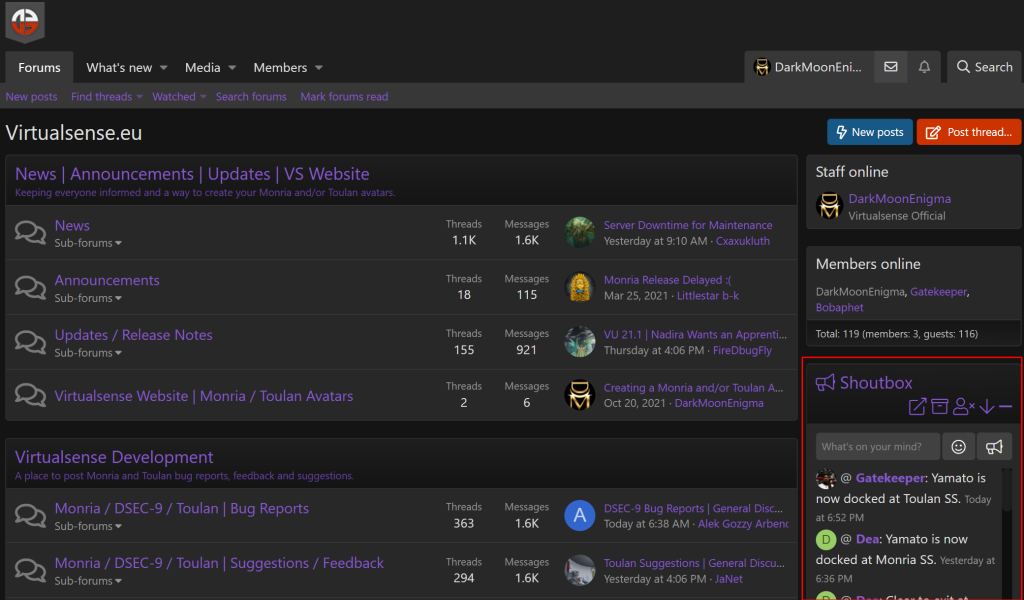Open the alerts bell icon
1024x600 pixels.
tap(924, 67)
